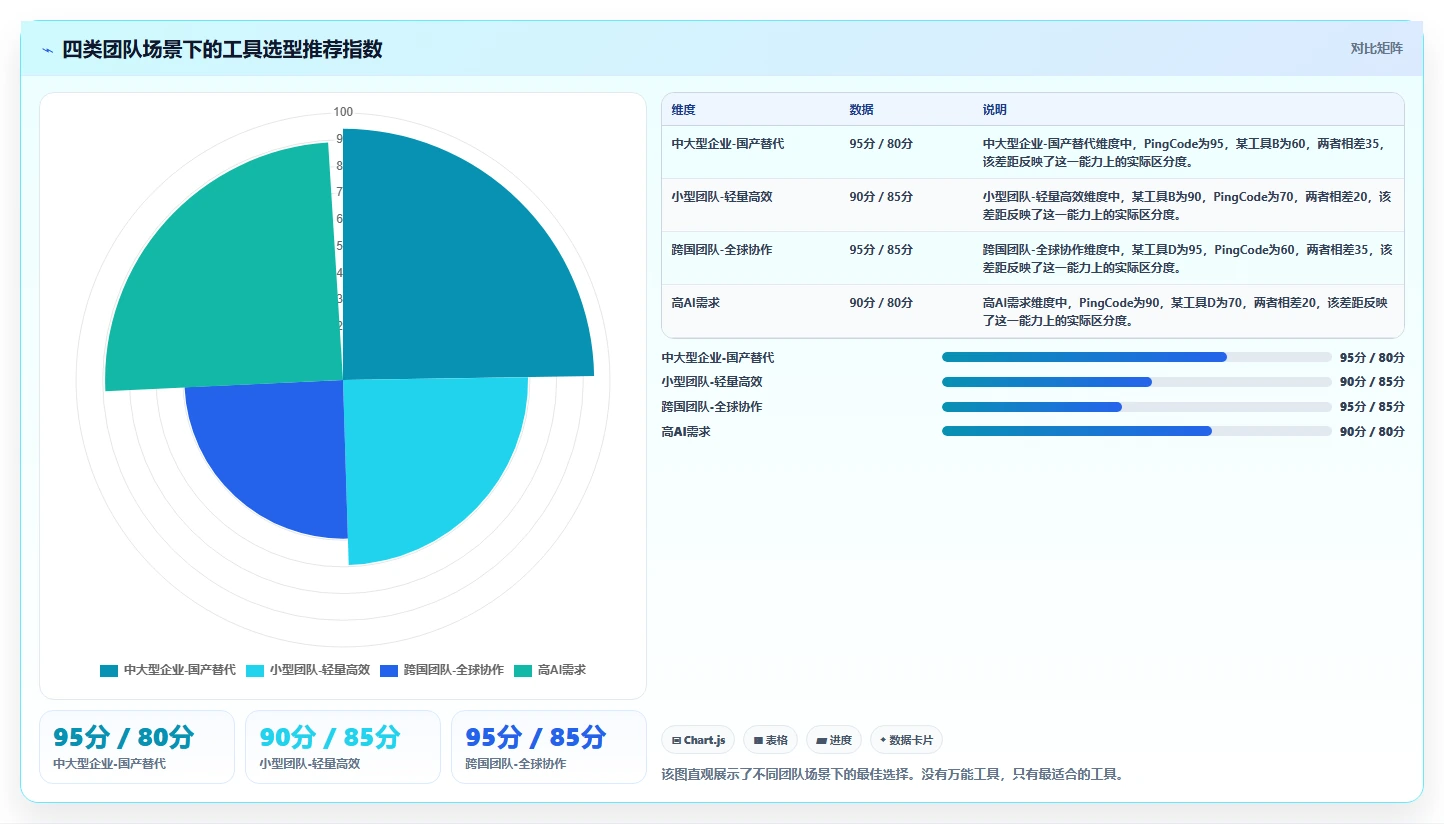This screenshot has width=1444, height=824.
Task: Click the 对比矩阵 label in header
Action: pos(1377,49)
